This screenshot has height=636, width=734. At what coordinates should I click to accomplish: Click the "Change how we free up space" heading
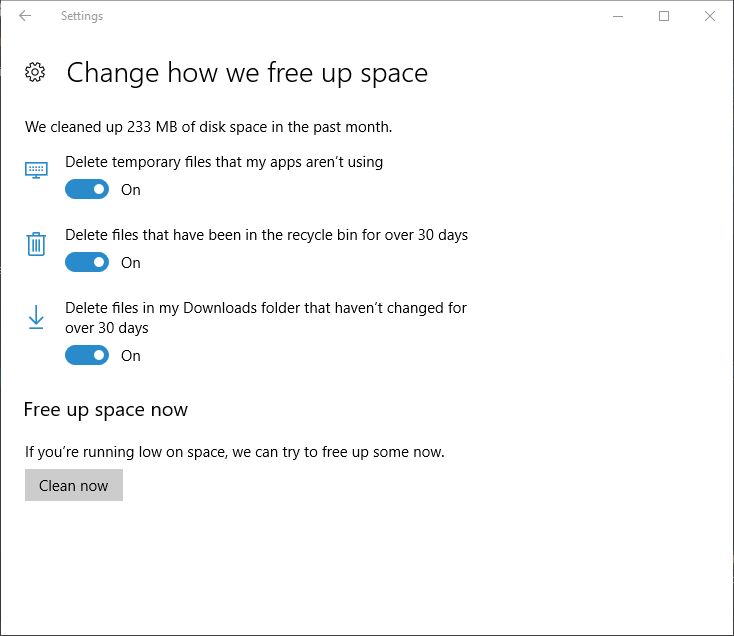point(247,73)
